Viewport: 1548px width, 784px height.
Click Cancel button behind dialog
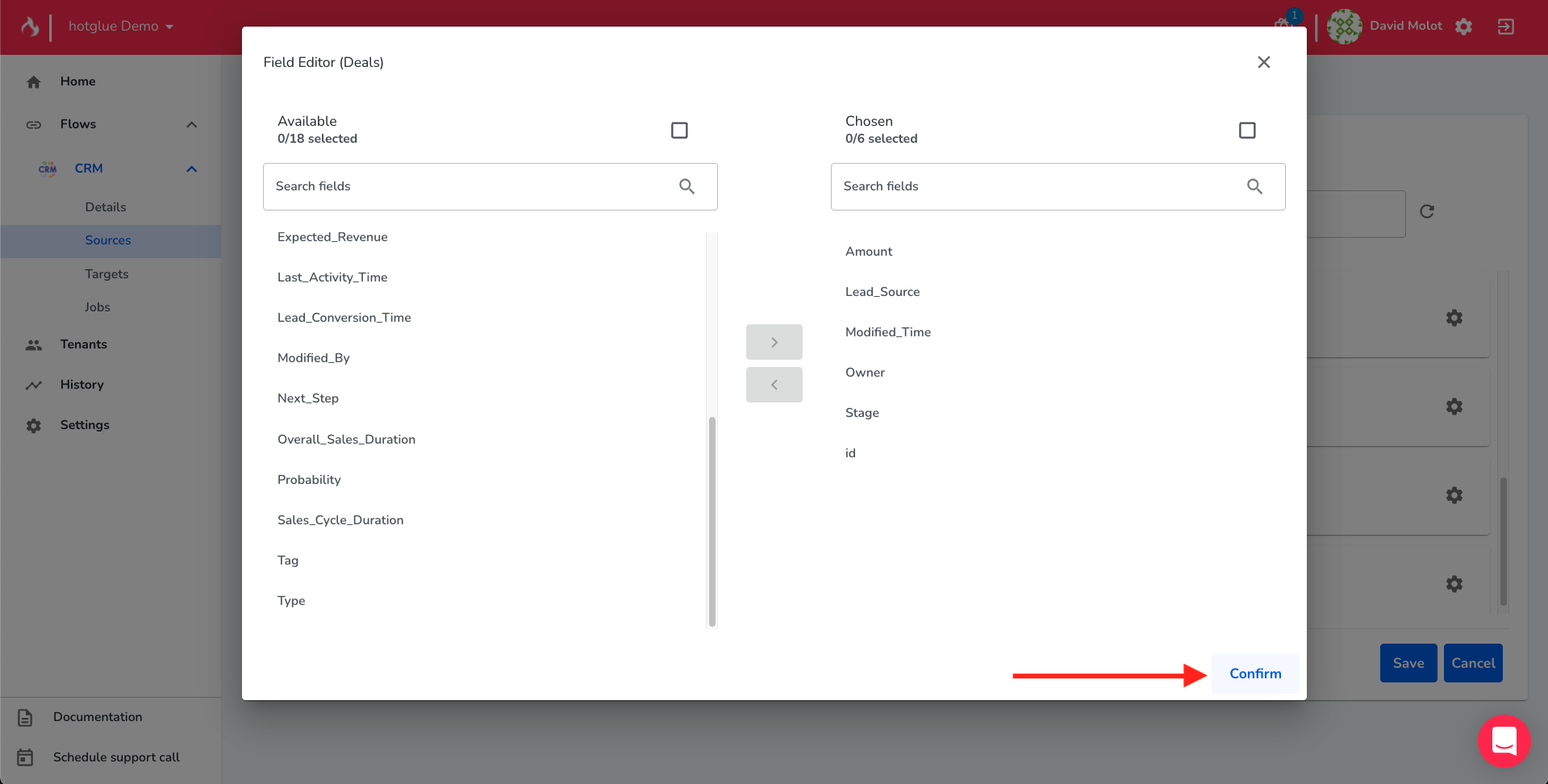[x=1472, y=663]
